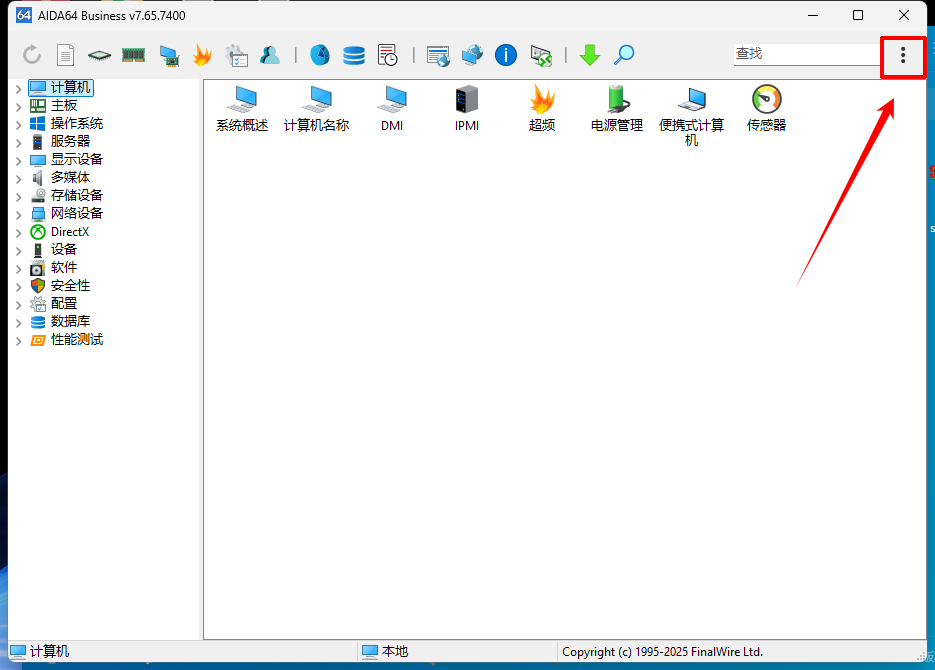Click the CPU chip toolbar icon
The height and width of the screenshot is (670, 935).
[x=99, y=55]
